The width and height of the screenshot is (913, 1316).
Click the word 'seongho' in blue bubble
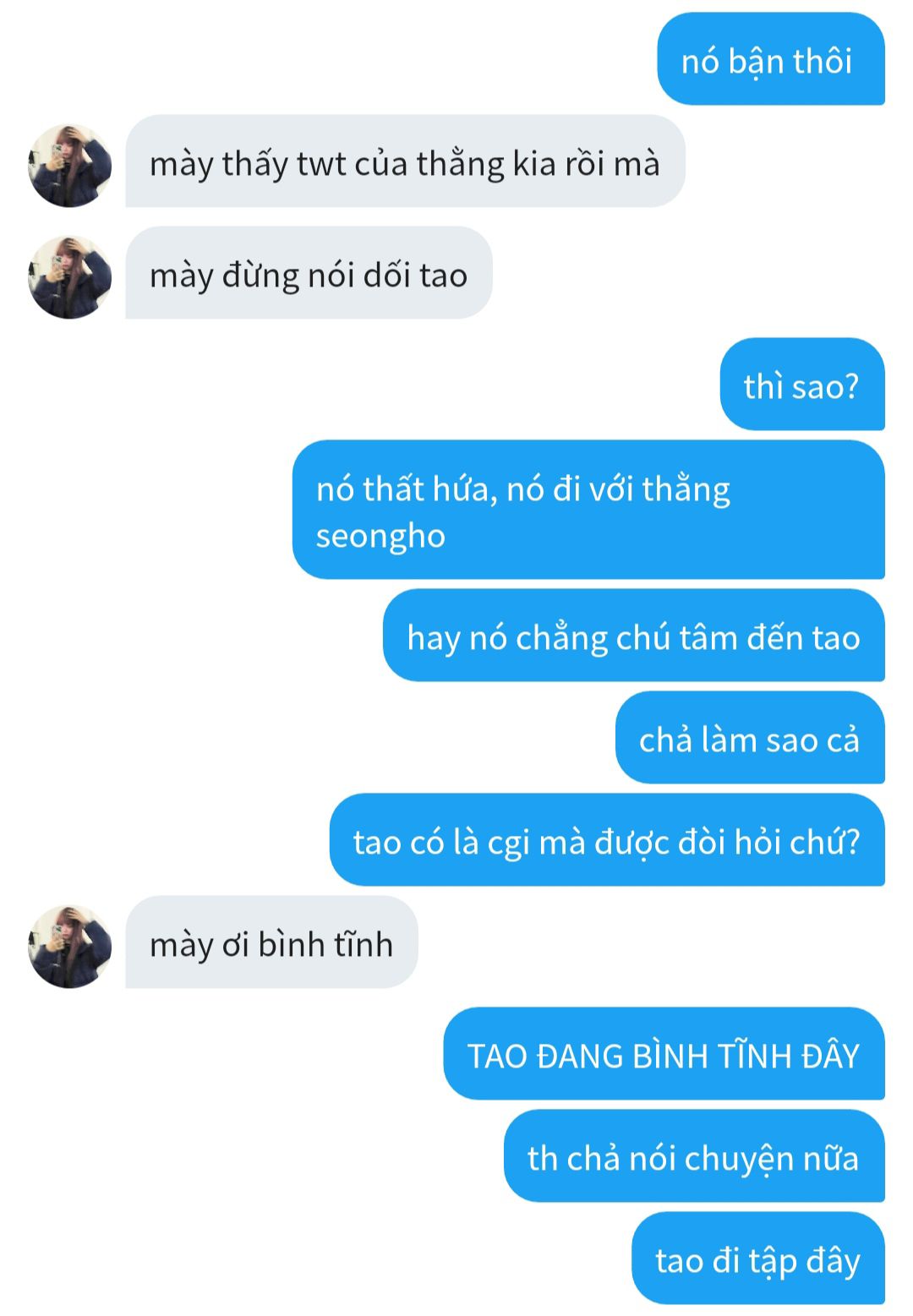click(x=380, y=538)
